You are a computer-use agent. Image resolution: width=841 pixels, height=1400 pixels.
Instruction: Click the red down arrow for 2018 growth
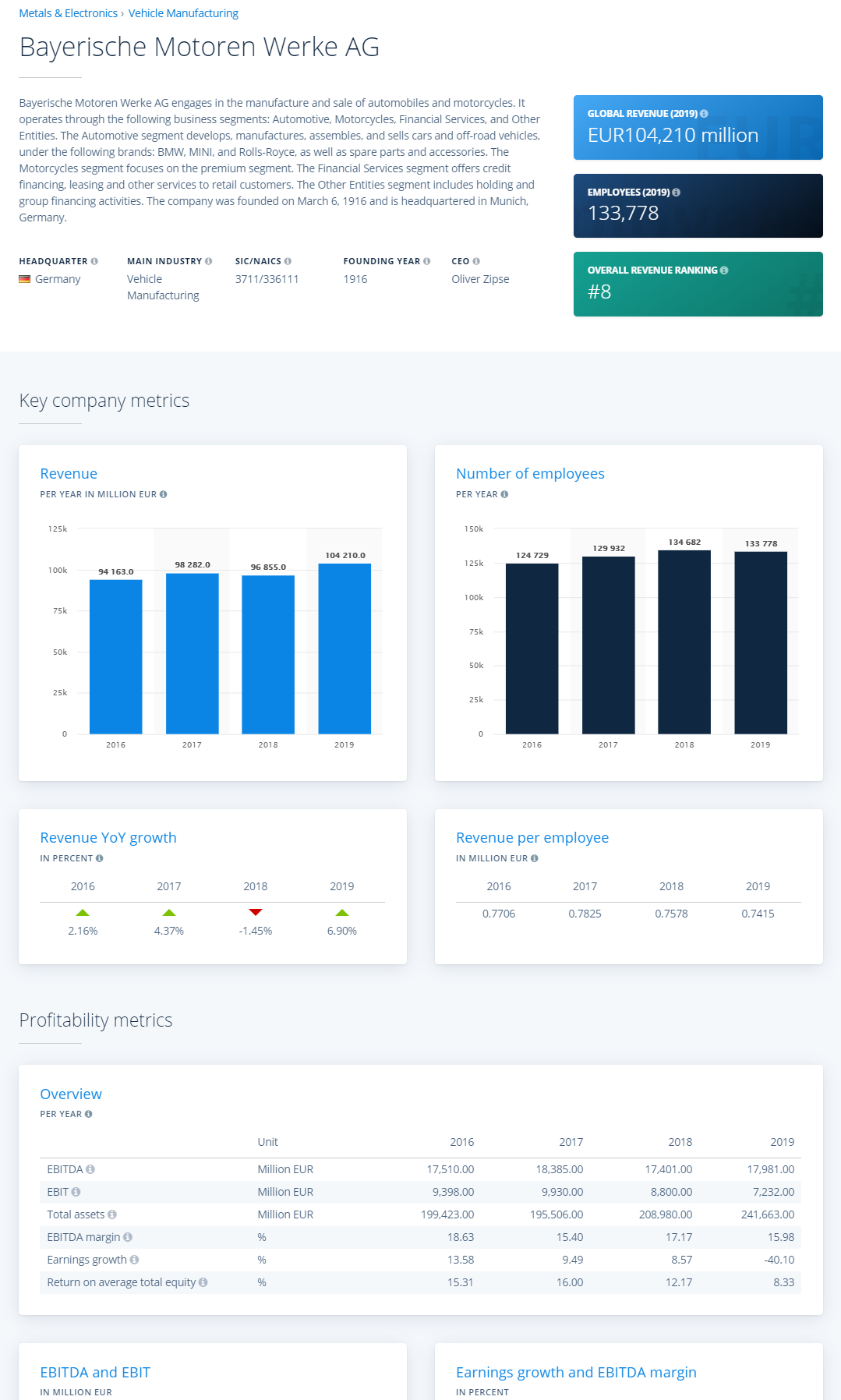[x=256, y=912]
